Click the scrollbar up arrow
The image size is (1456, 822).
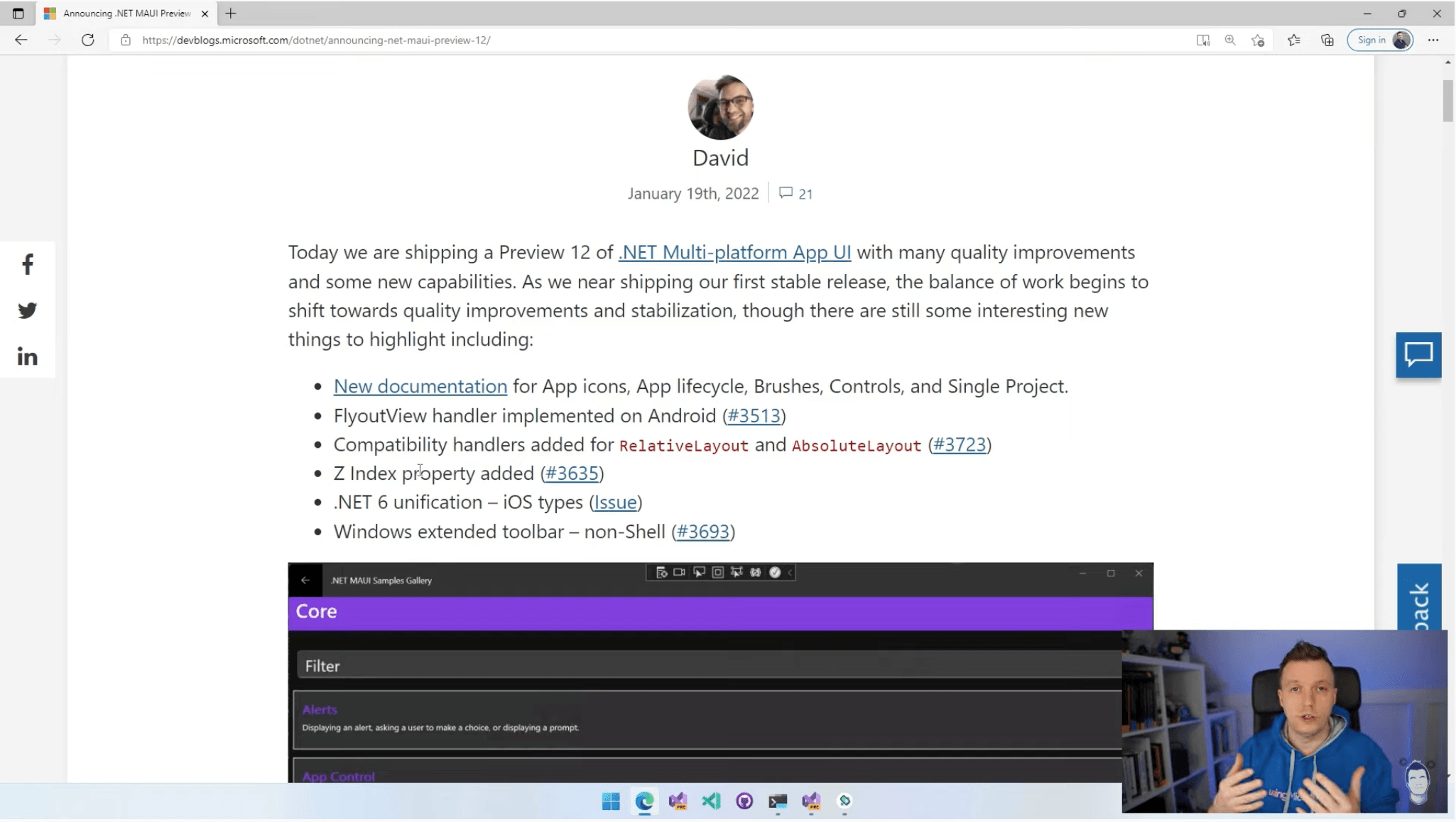(x=1447, y=62)
